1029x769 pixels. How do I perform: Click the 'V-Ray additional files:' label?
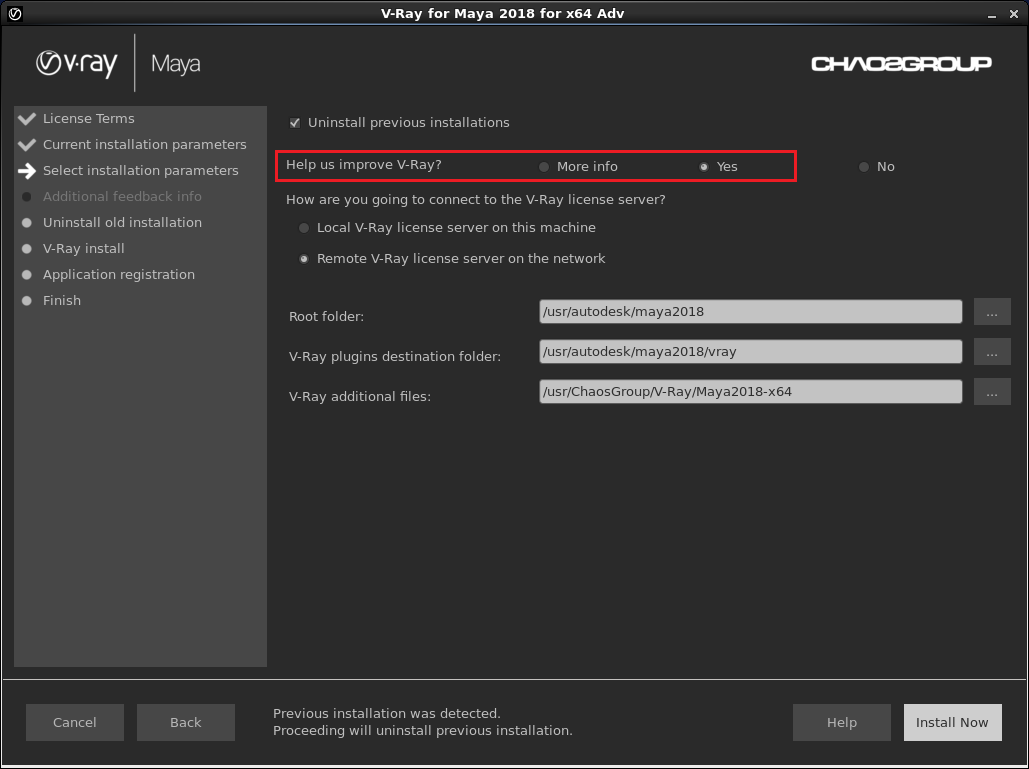pos(360,396)
